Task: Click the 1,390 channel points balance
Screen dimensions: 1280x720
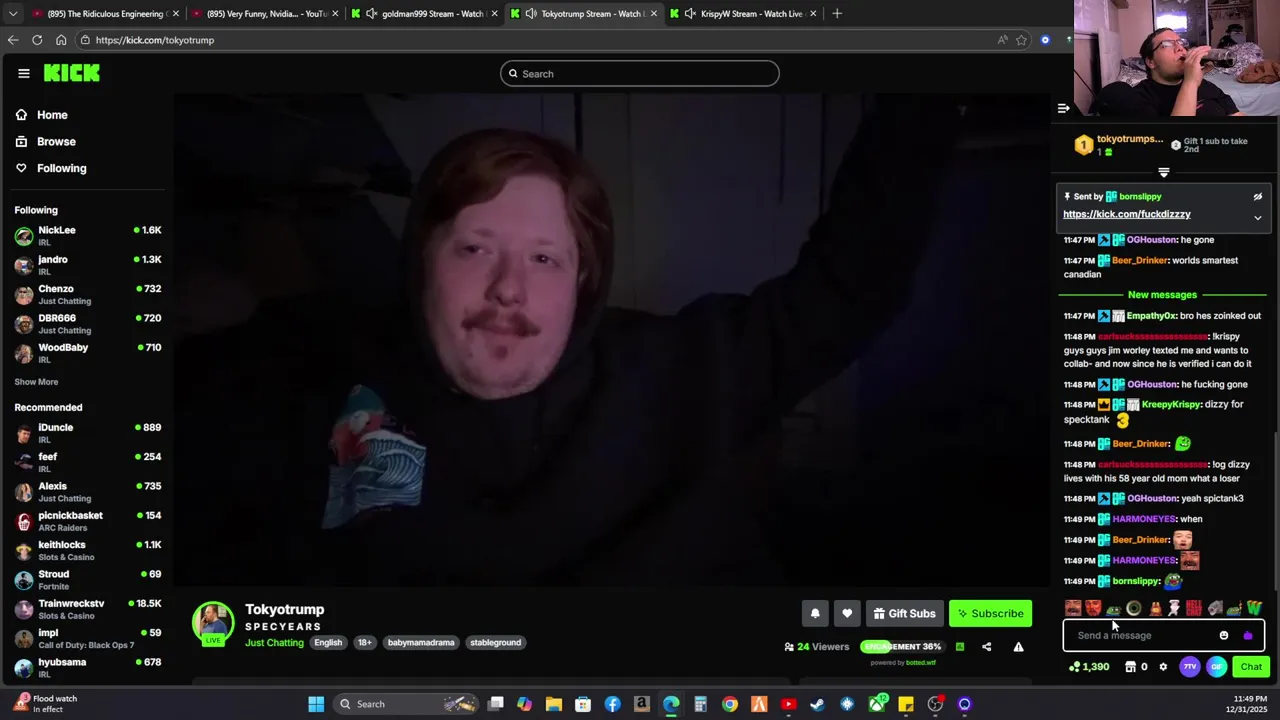Action: coord(1089,667)
